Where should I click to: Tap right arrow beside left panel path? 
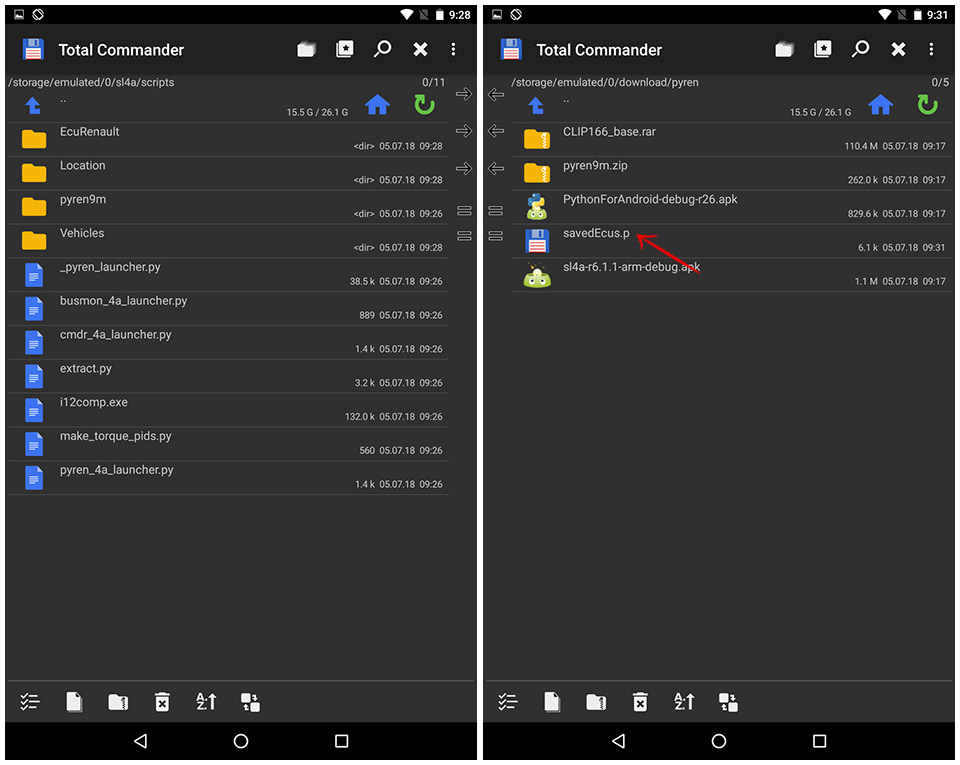(464, 94)
